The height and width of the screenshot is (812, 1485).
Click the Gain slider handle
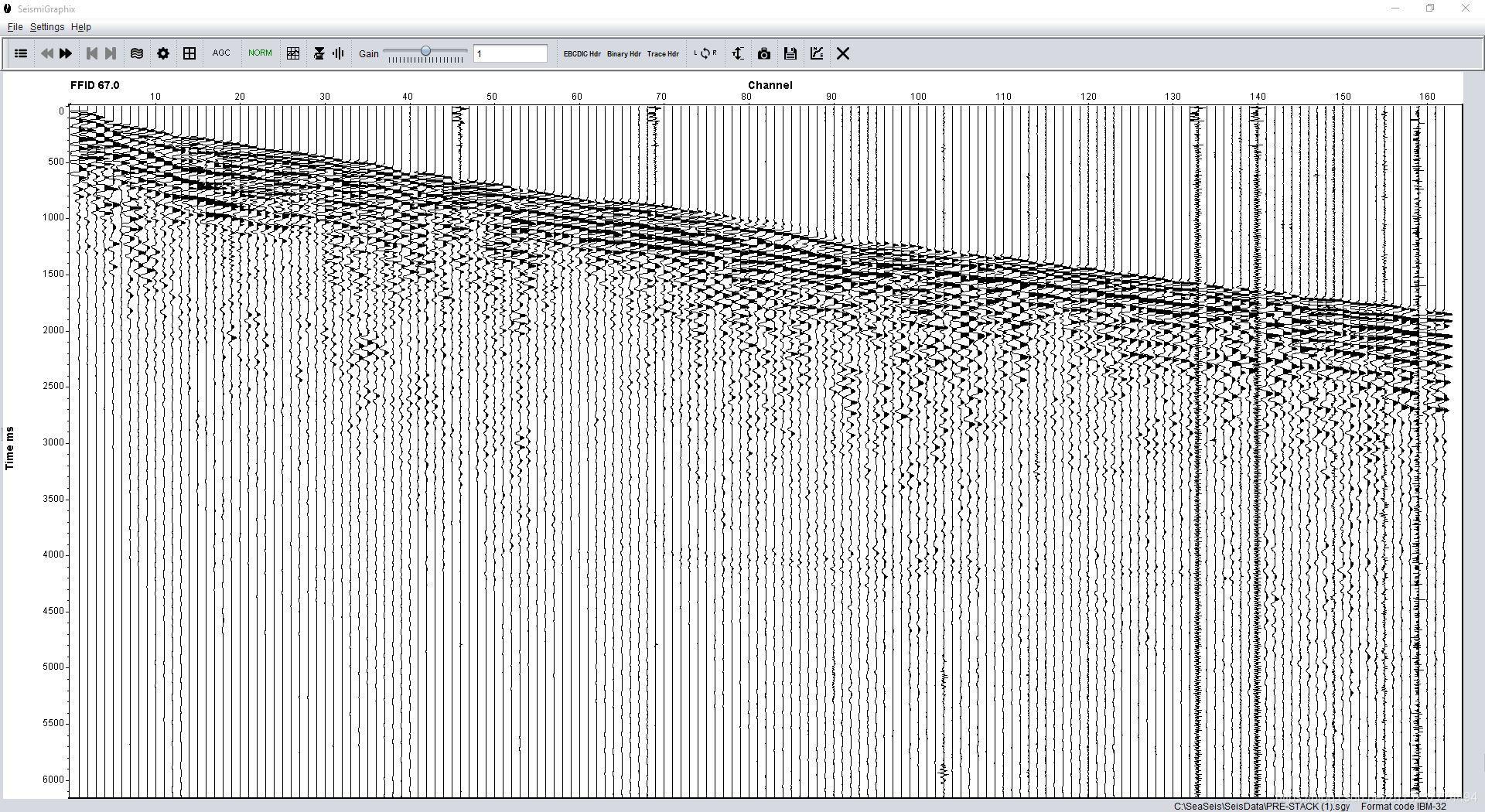(x=425, y=51)
